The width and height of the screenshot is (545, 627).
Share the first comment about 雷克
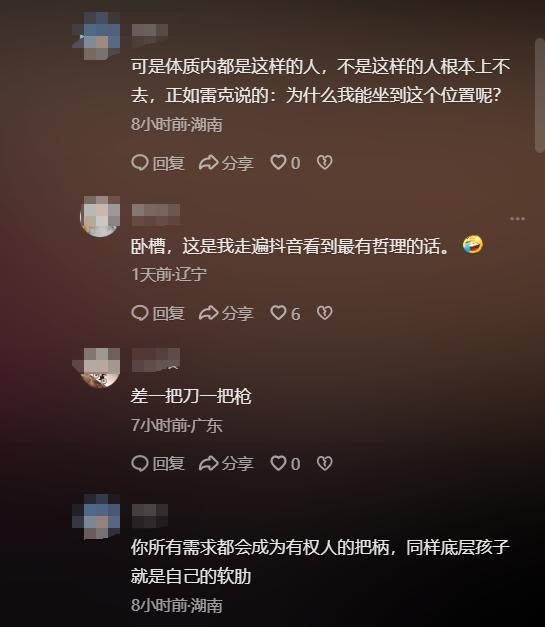tap(226, 163)
